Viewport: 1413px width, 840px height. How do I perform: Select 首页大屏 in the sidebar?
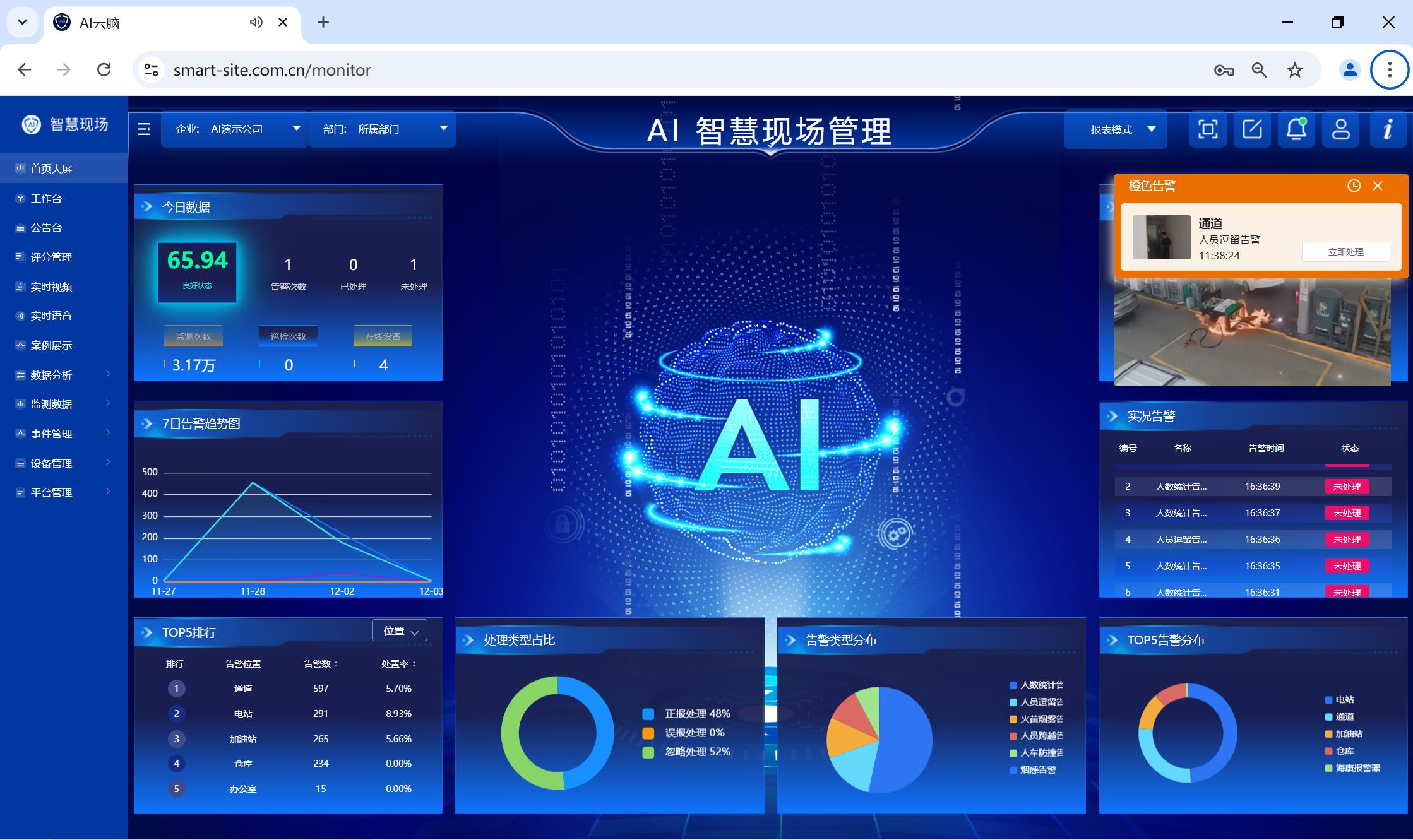(63, 169)
